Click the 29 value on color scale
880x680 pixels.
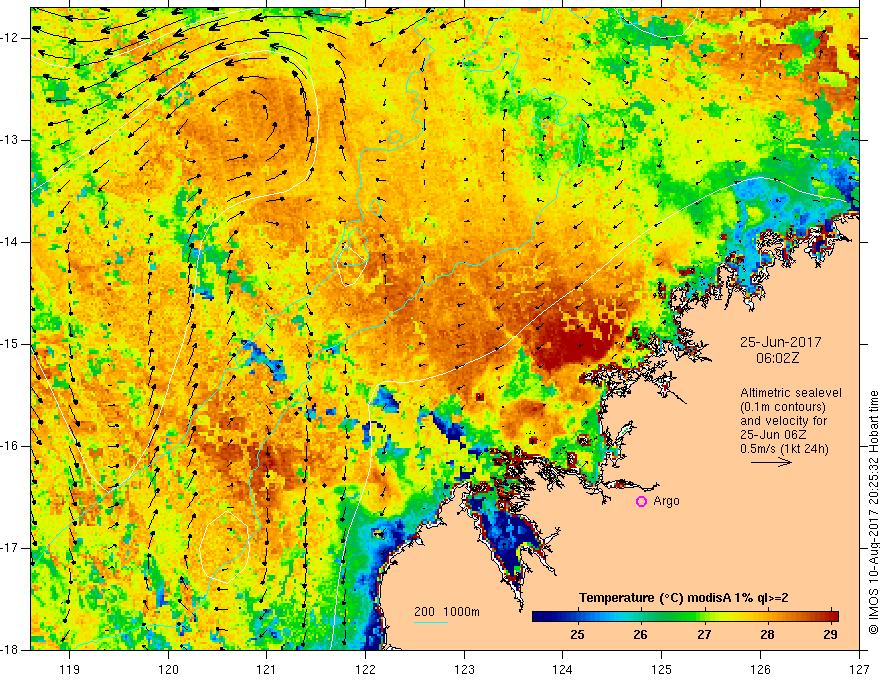pos(831,635)
